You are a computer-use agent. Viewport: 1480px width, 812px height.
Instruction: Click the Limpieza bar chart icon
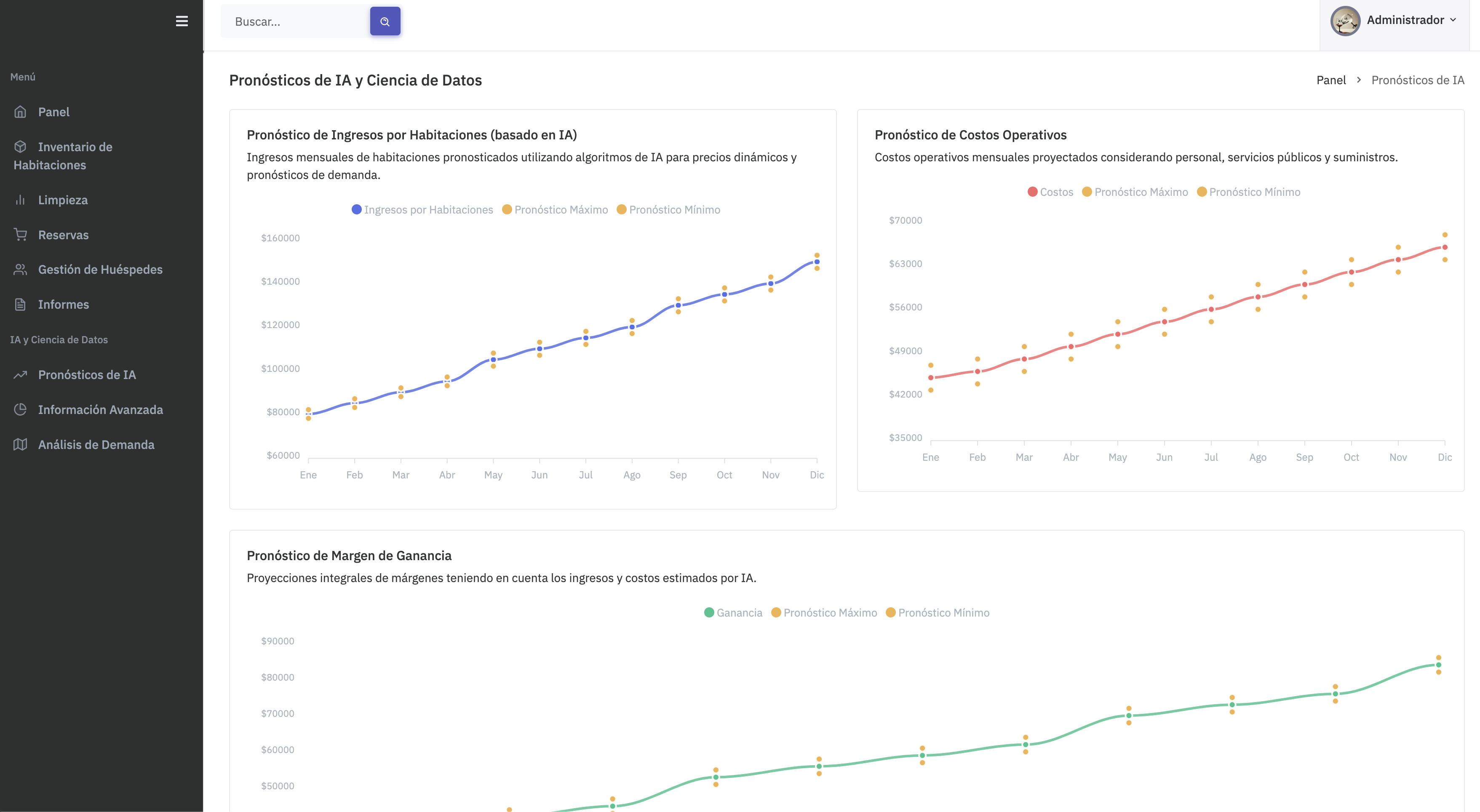click(20, 199)
